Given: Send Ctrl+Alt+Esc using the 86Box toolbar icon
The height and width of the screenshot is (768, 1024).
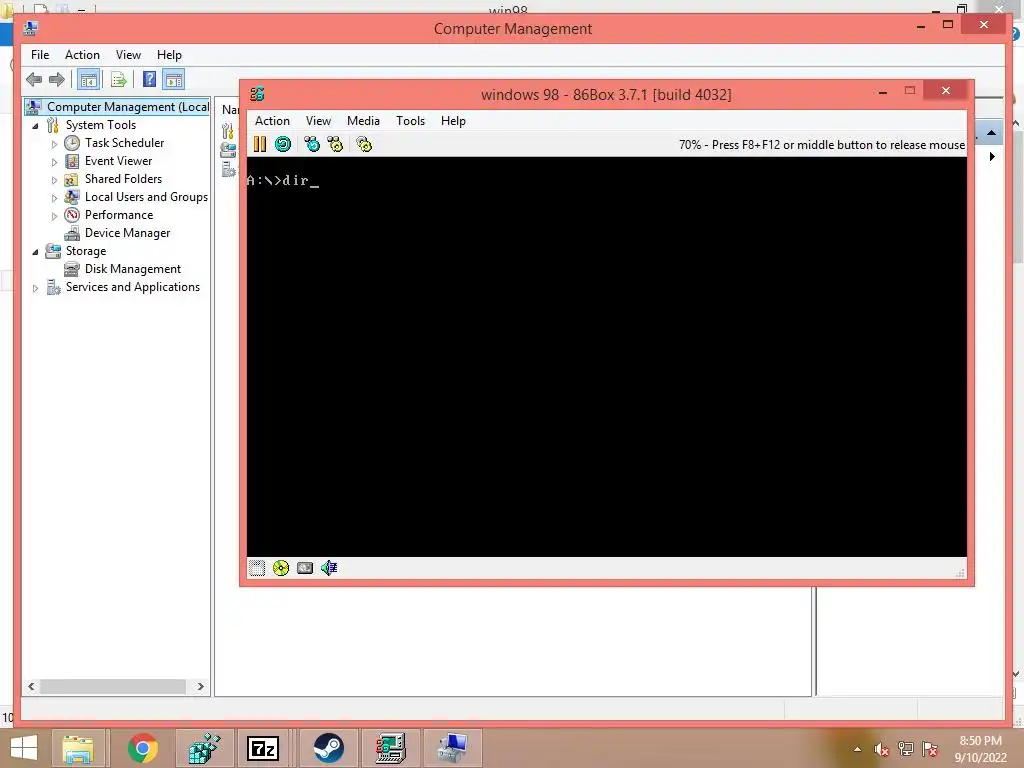Looking at the screenshot, I should coord(335,144).
